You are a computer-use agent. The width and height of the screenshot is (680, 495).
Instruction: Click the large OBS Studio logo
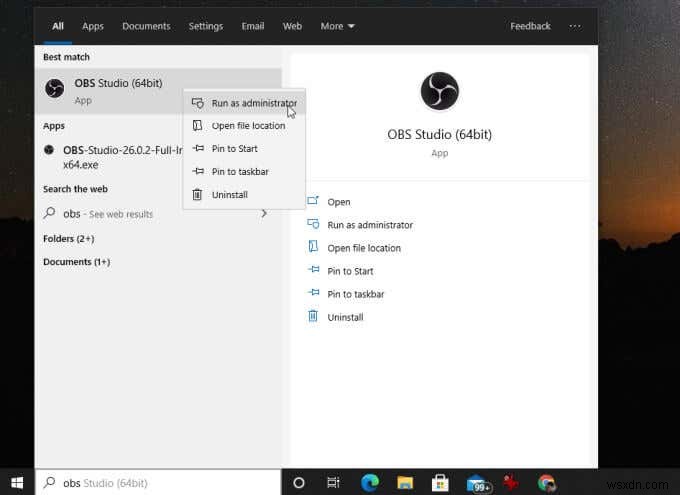439,91
